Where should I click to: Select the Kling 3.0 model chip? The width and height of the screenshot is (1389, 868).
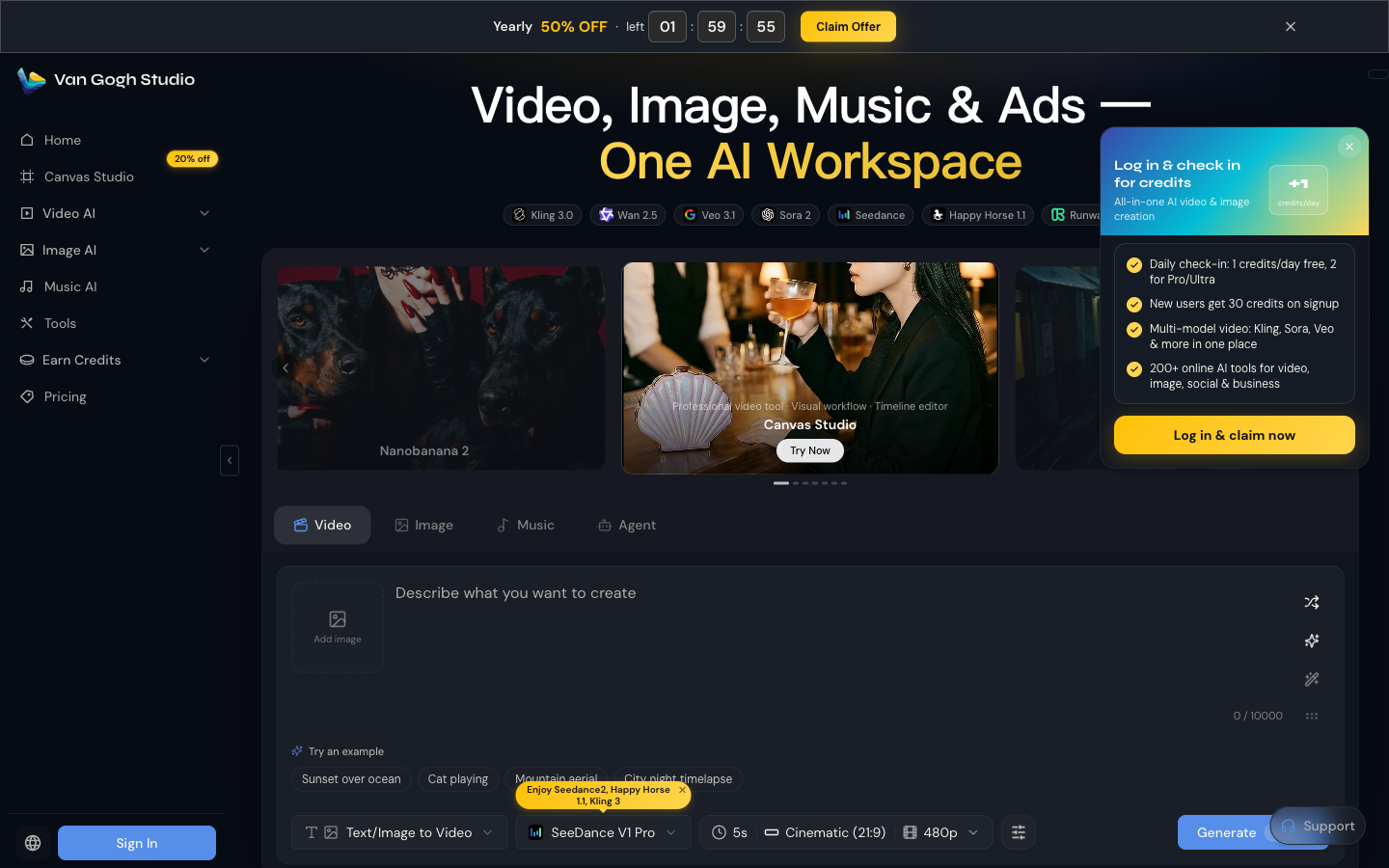(x=543, y=215)
